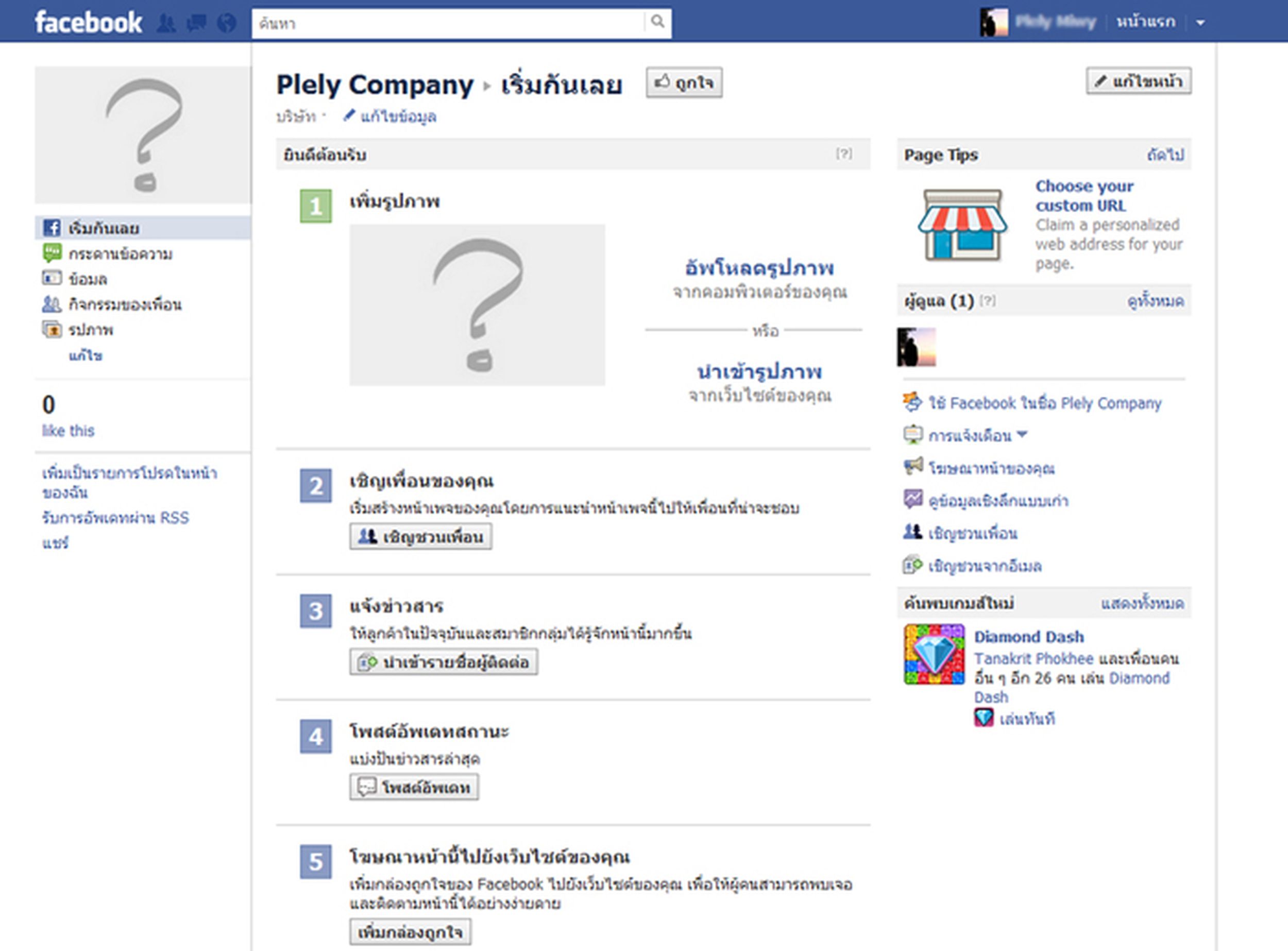The image size is (1288, 951).
Task: Click แสดงทั้งหมด show all games link
Action: click(1143, 603)
